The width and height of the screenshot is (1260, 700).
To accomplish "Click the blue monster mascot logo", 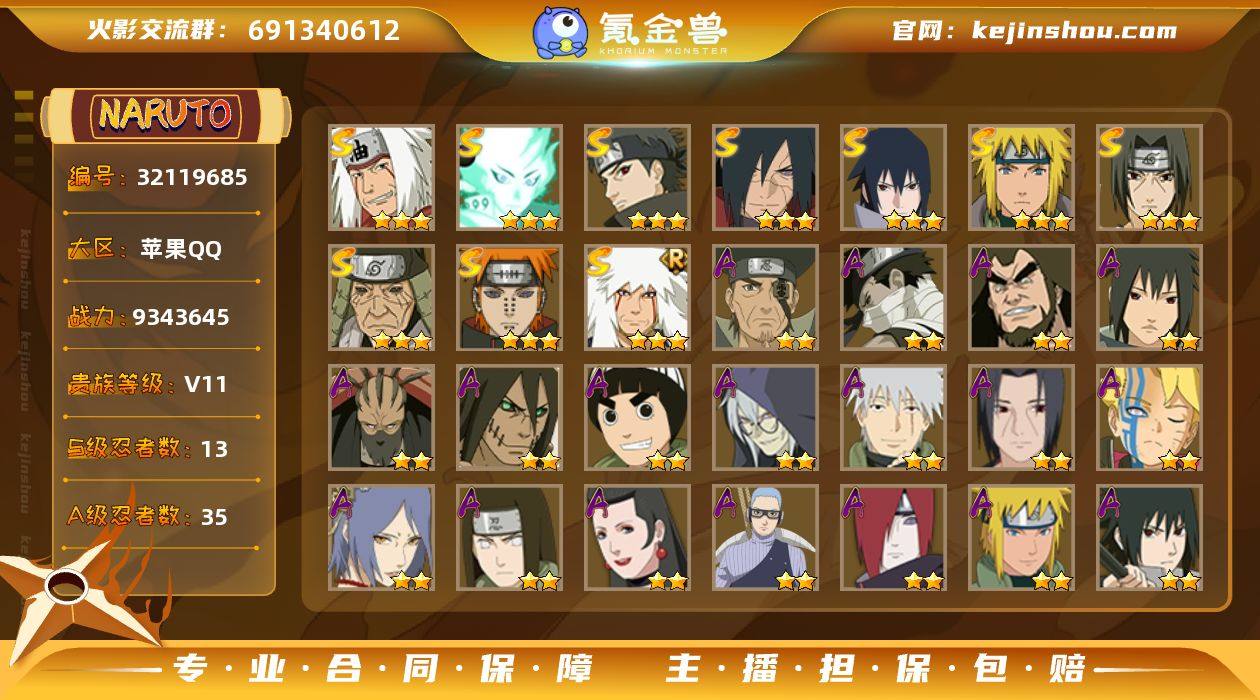I will point(560,31).
